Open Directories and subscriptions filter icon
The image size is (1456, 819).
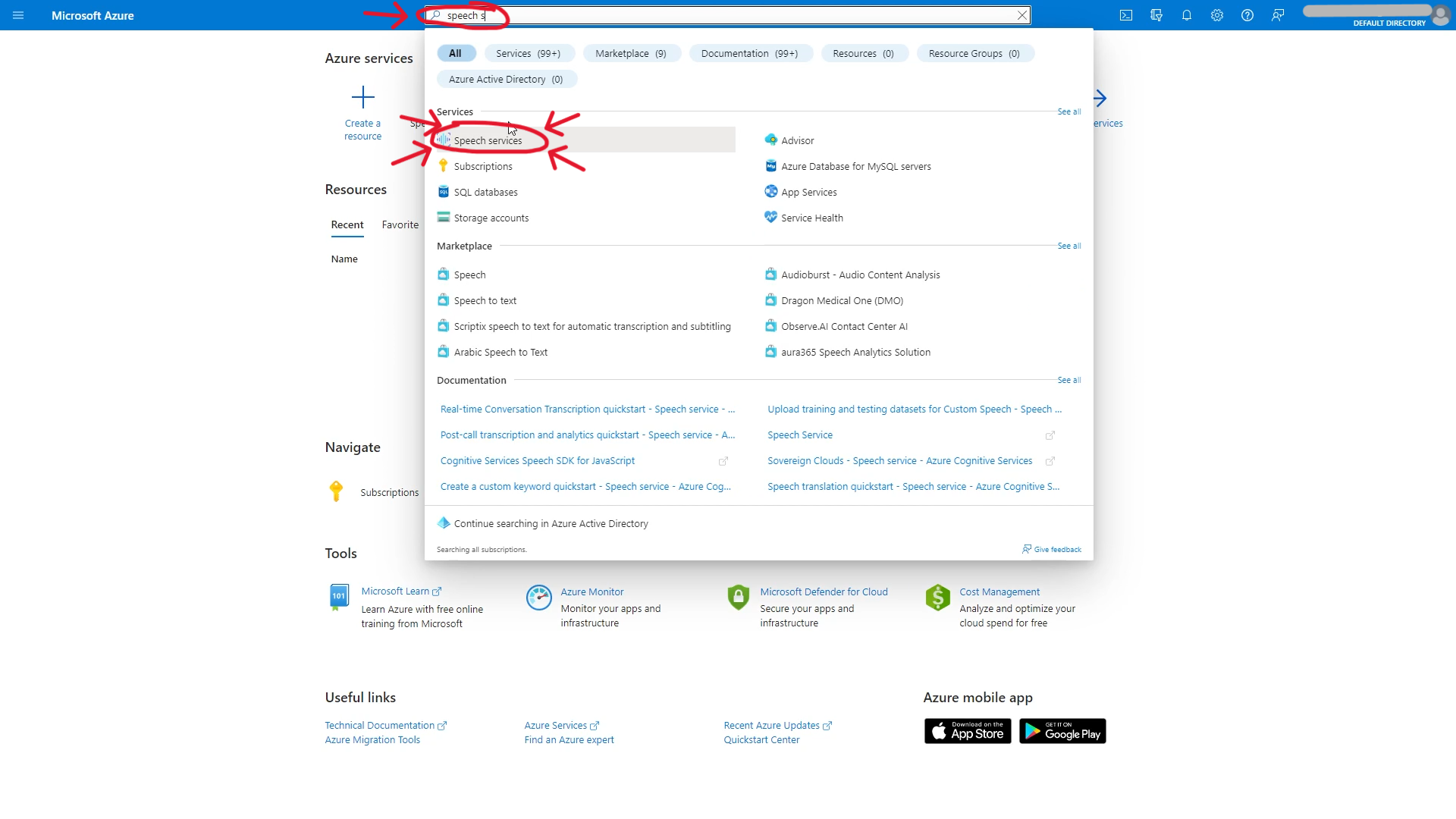pyautogui.click(x=1156, y=15)
